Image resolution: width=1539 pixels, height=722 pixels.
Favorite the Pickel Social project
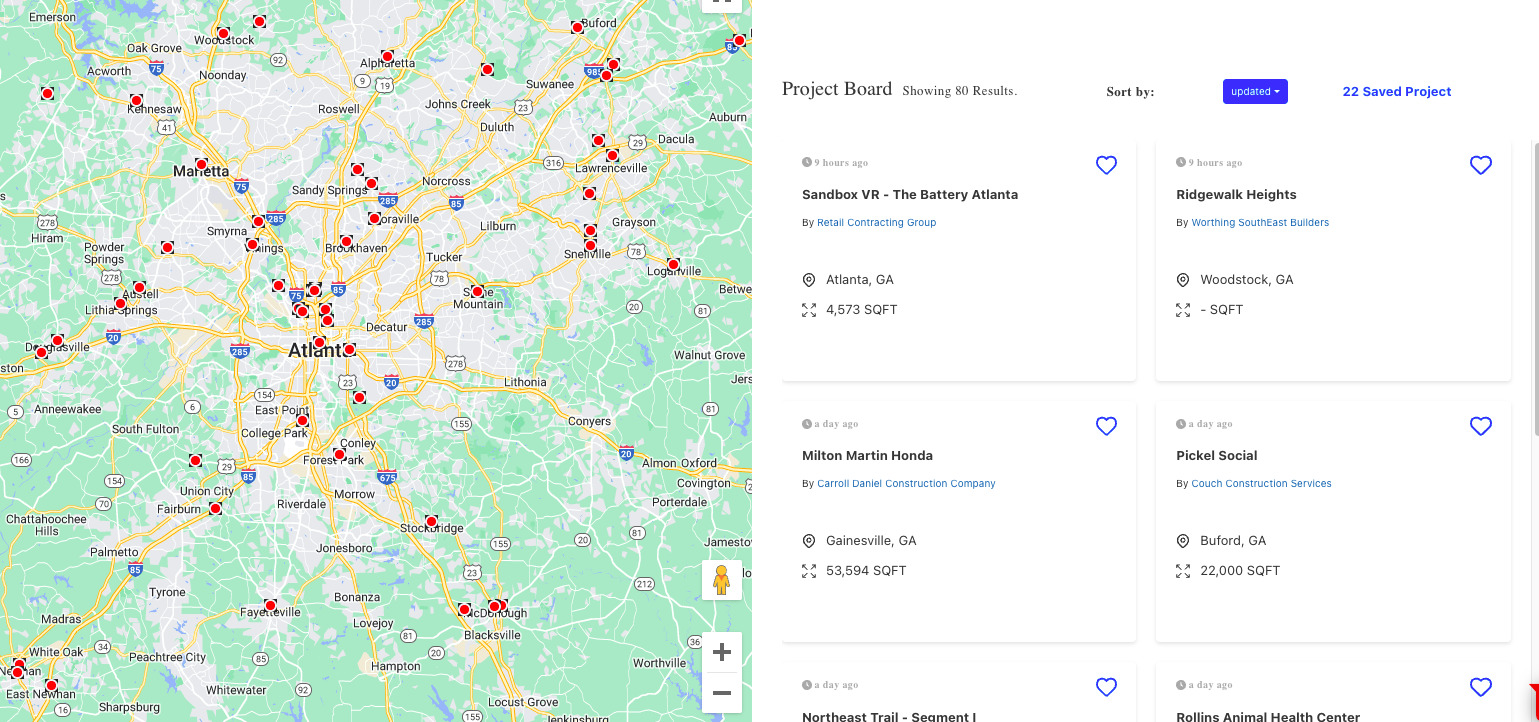tap(1480, 427)
